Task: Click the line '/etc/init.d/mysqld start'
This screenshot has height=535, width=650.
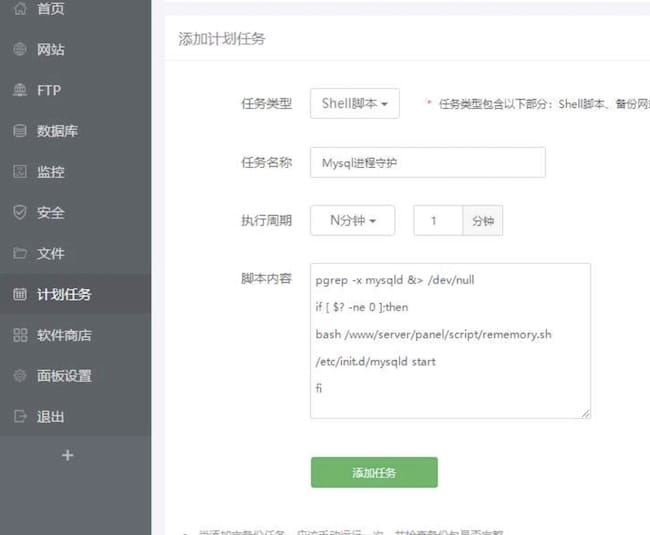Action: click(x=376, y=361)
